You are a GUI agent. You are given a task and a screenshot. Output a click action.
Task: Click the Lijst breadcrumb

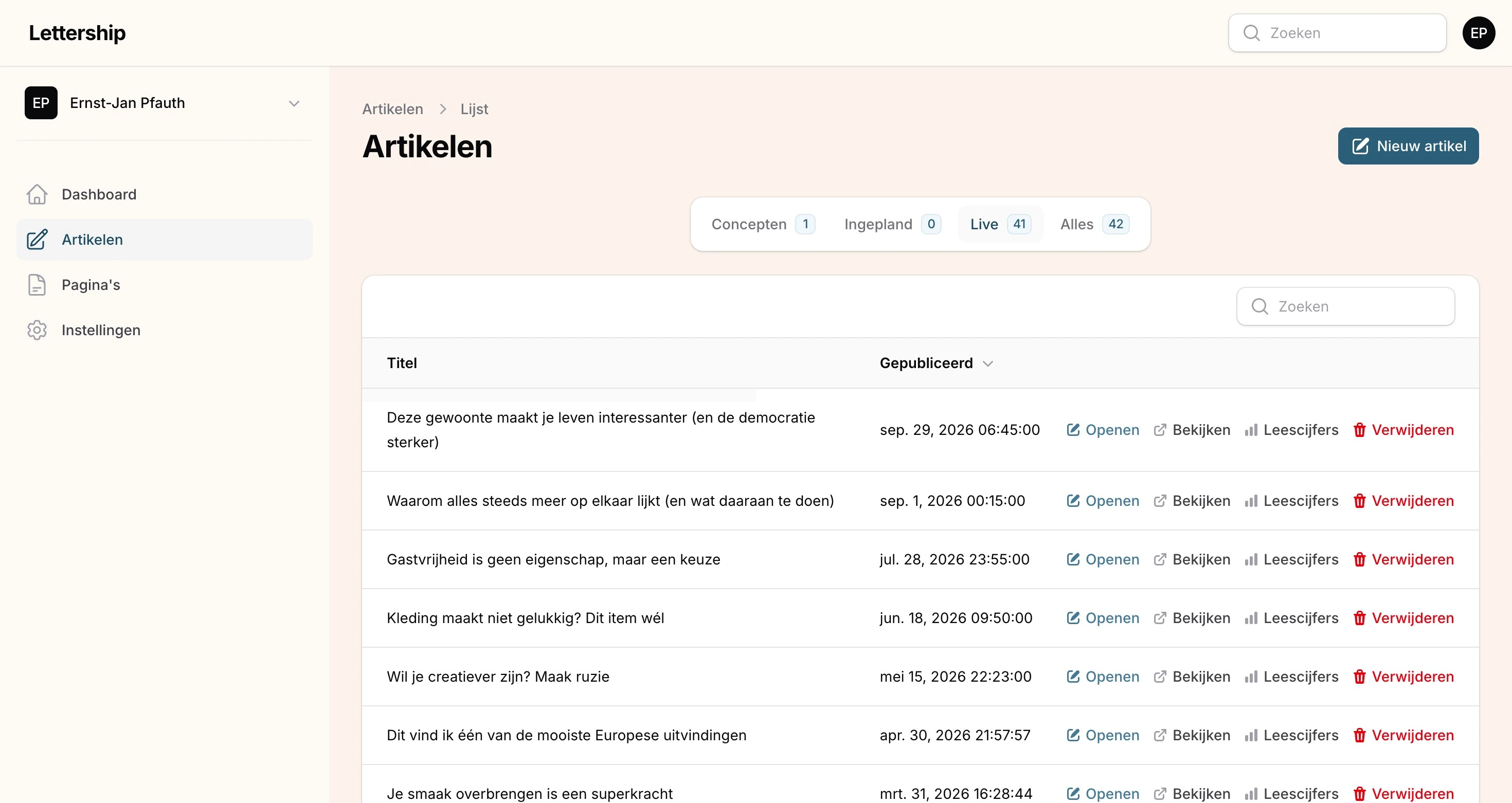[x=474, y=109]
